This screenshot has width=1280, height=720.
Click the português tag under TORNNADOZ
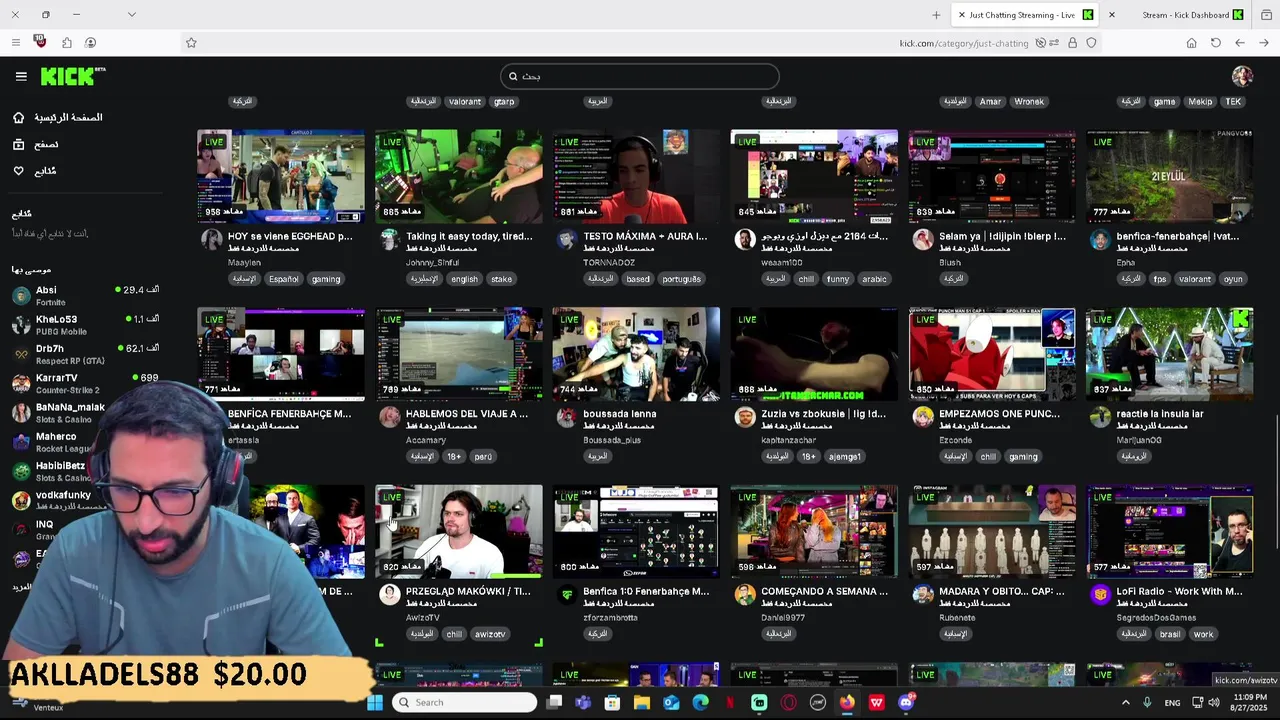click(x=681, y=279)
